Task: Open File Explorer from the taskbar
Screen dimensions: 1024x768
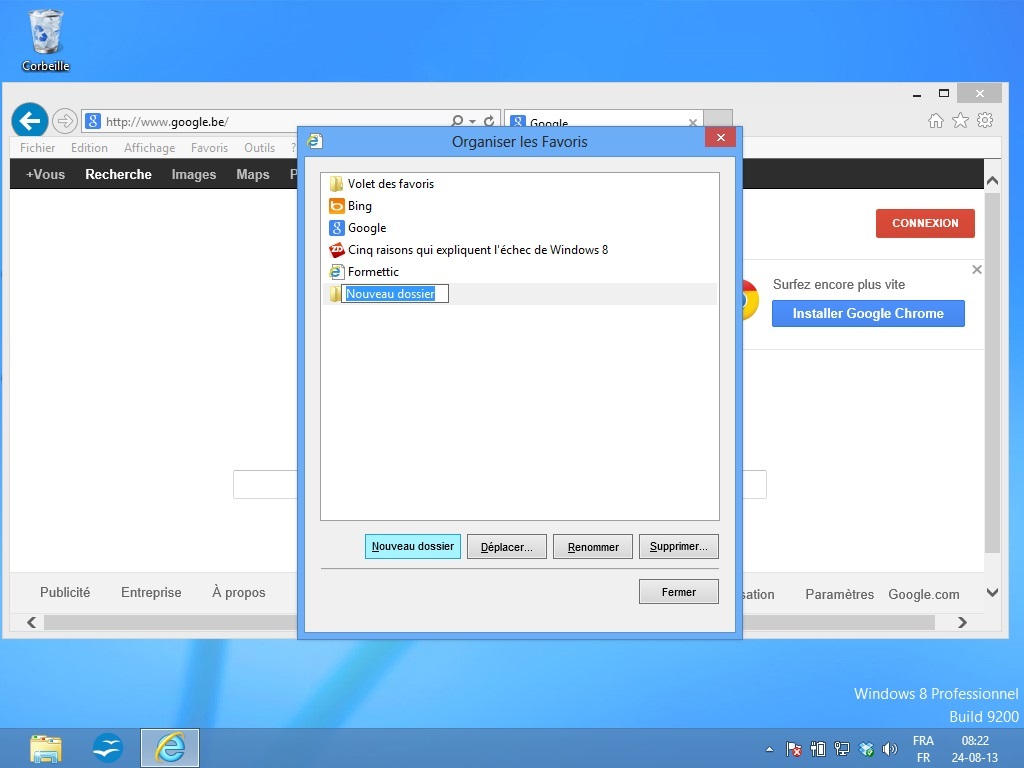Action: click(46, 748)
